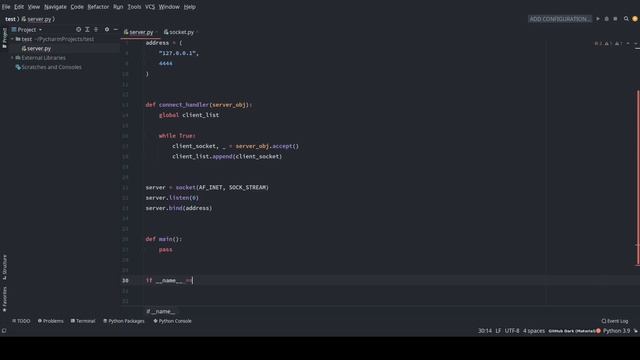Change 4 spaces indent setting

(534, 331)
